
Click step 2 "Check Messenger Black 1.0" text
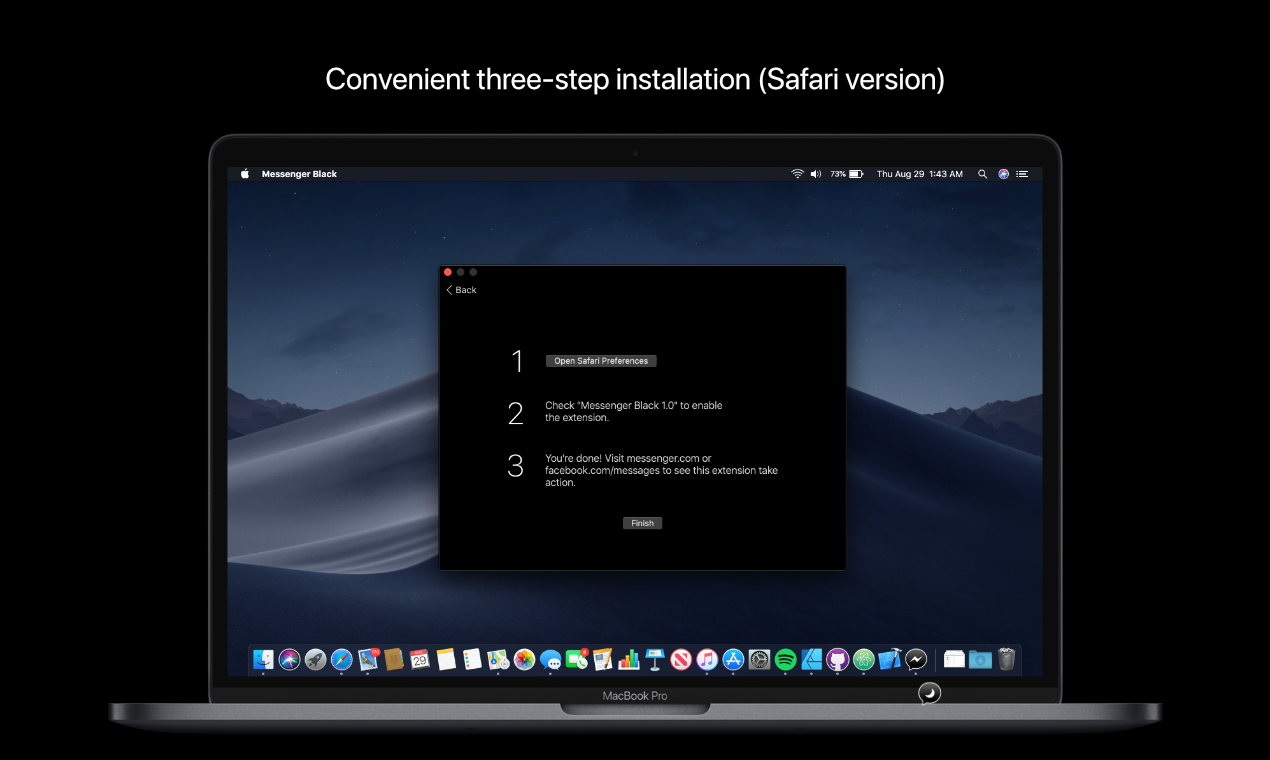pos(634,412)
